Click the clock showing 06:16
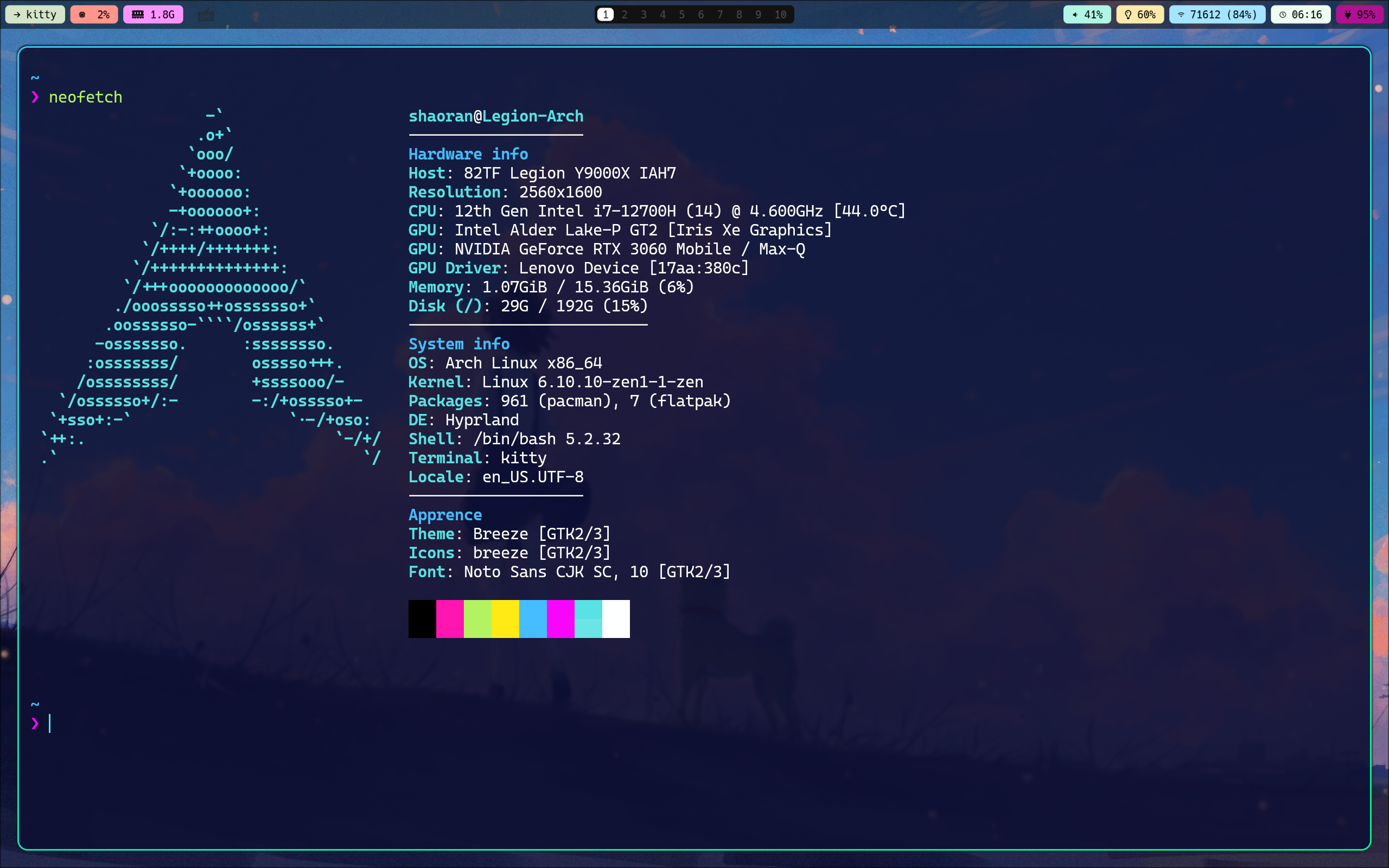 pyautogui.click(x=1300, y=14)
